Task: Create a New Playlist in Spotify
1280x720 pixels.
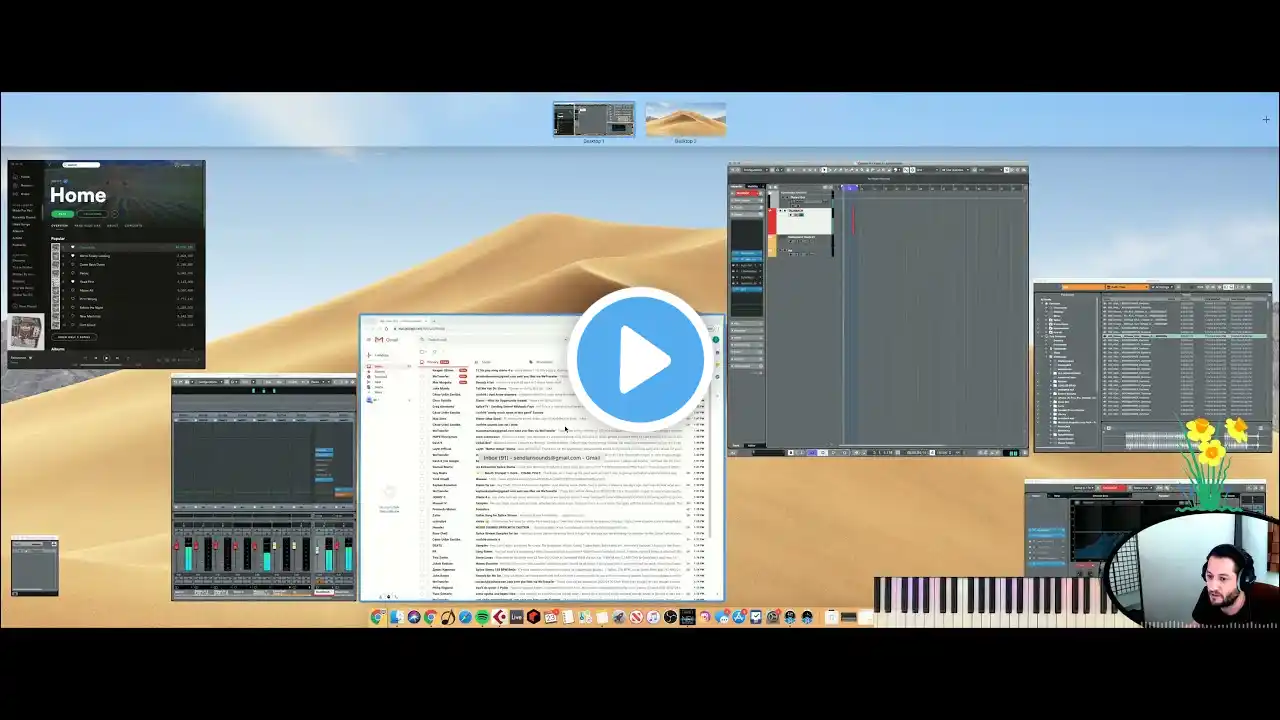Action: pos(27,307)
